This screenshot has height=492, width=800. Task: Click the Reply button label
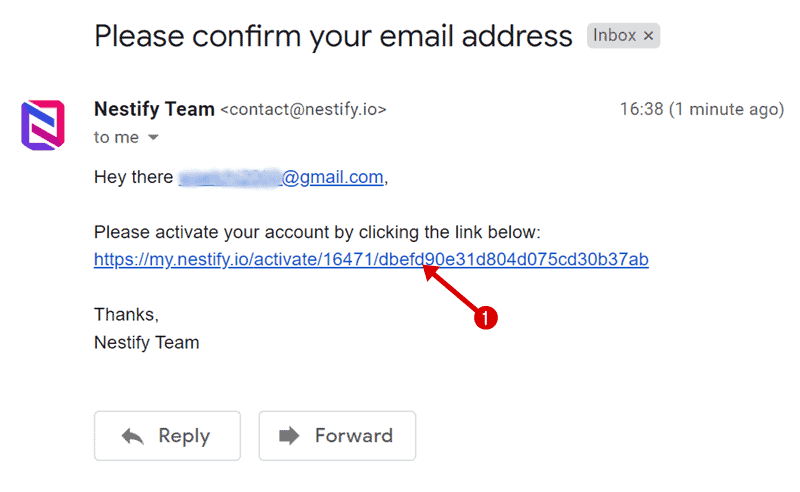(184, 436)
